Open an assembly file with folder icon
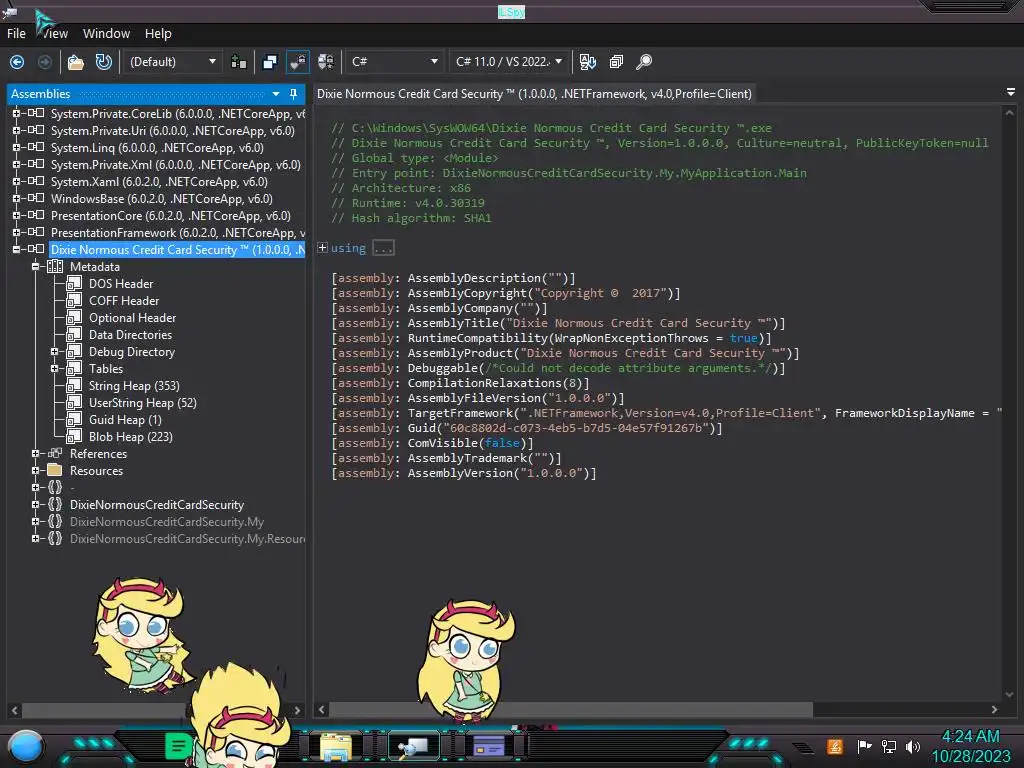The width and height of the screenshot is (1024, 768). [x=76, y=62]
